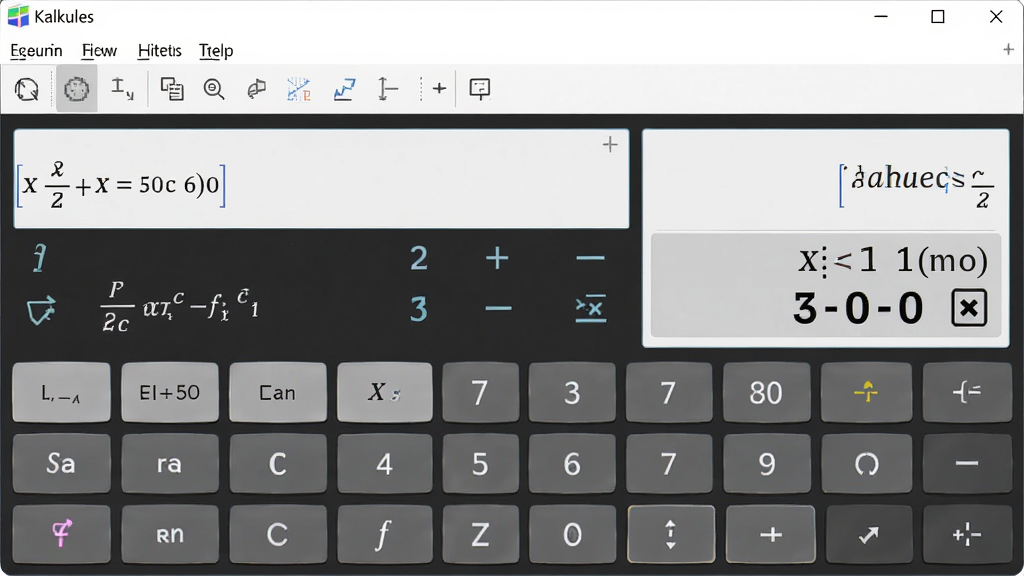Click the copy pages toolbar icon

(x=172, y=89)
